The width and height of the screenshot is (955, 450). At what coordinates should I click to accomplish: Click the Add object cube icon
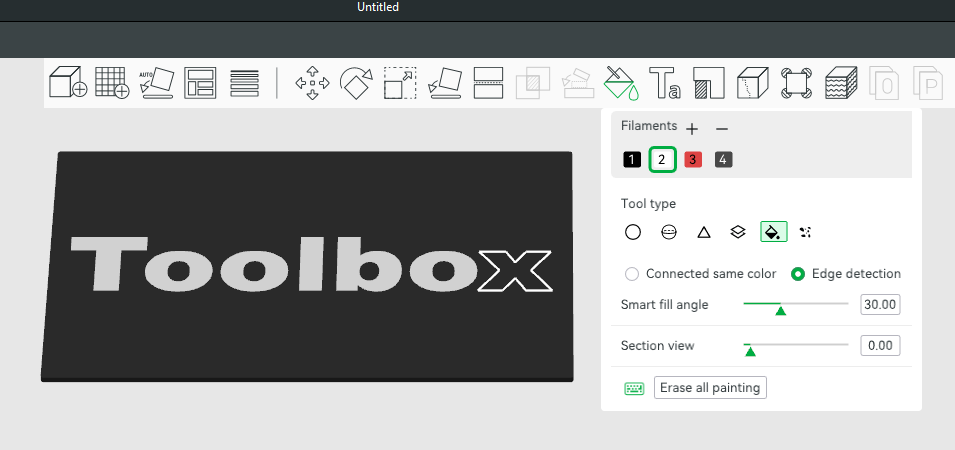click(68, 83)
